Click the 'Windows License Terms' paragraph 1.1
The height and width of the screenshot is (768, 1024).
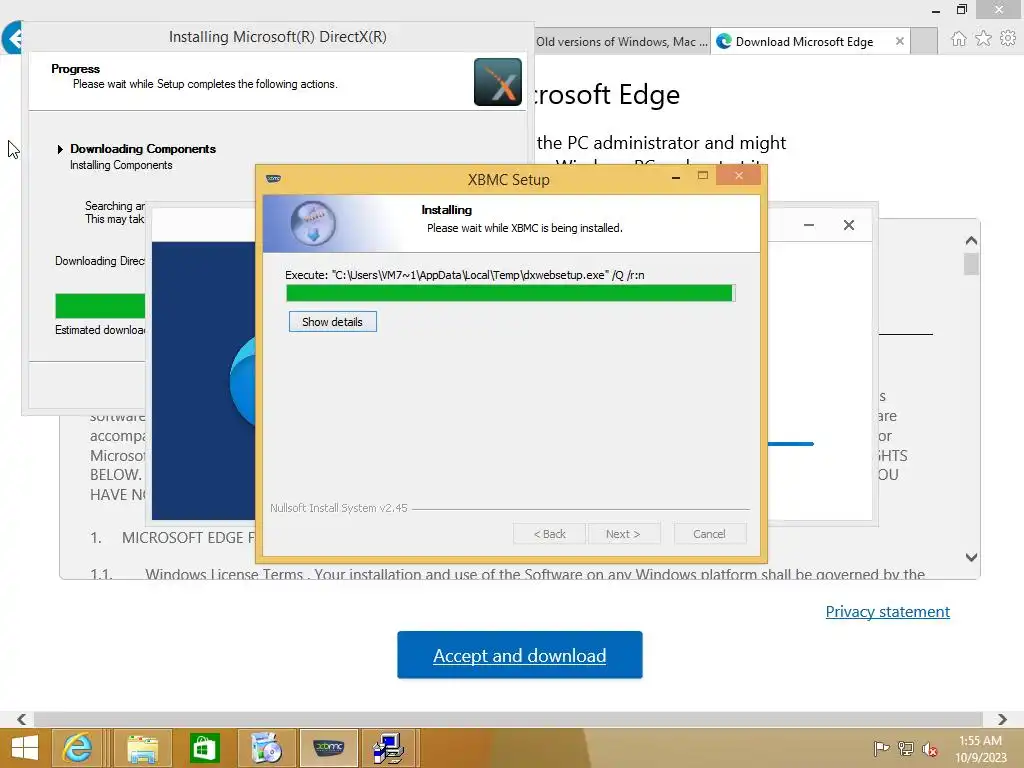tap(507, 573)
